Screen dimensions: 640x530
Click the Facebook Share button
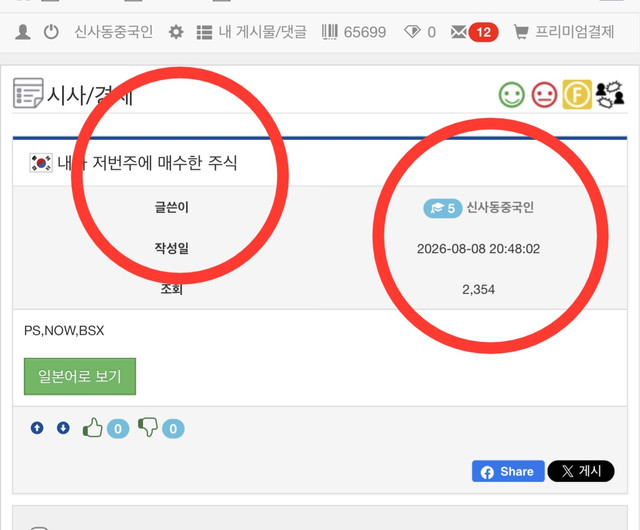point(508,471)
